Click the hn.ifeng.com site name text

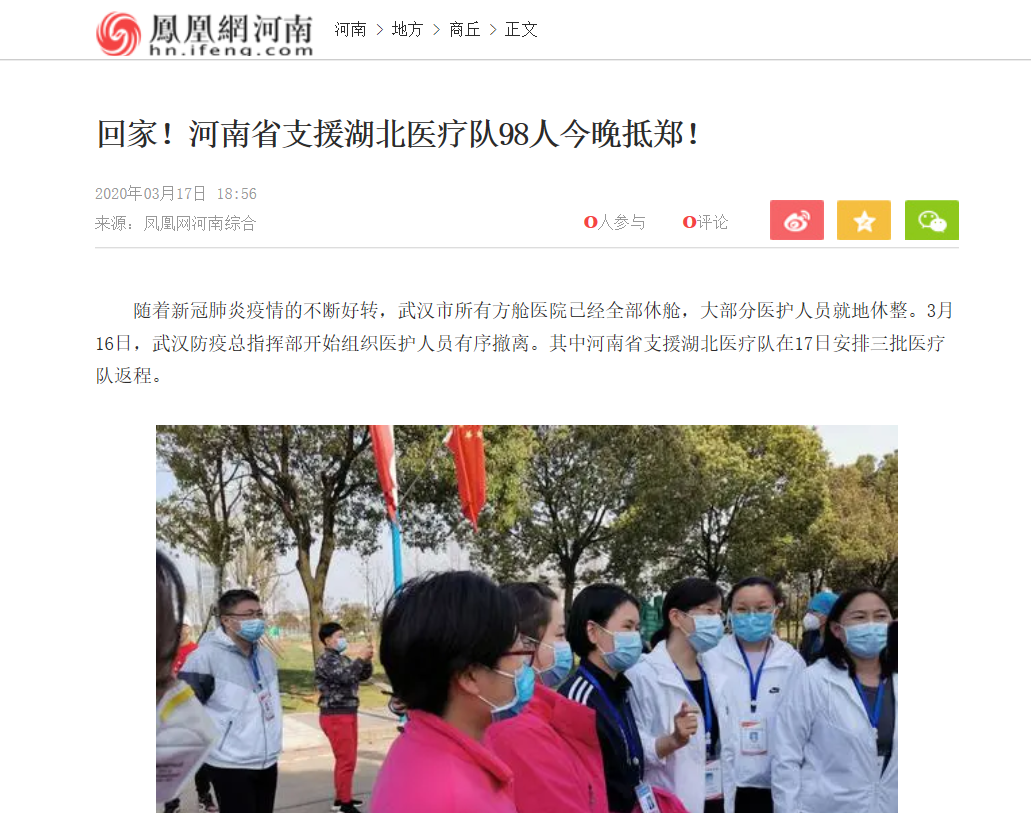(231, 50)
